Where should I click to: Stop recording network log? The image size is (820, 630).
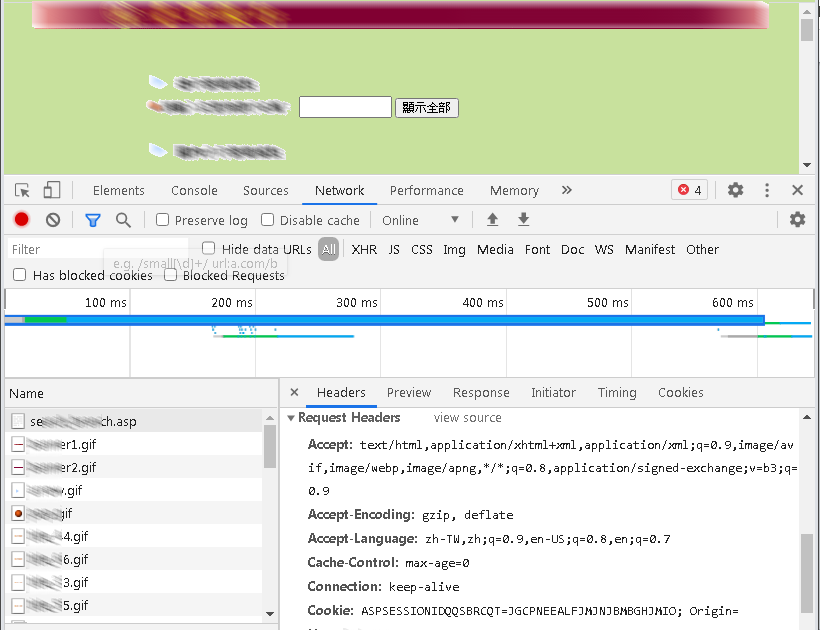coord(21,219)
